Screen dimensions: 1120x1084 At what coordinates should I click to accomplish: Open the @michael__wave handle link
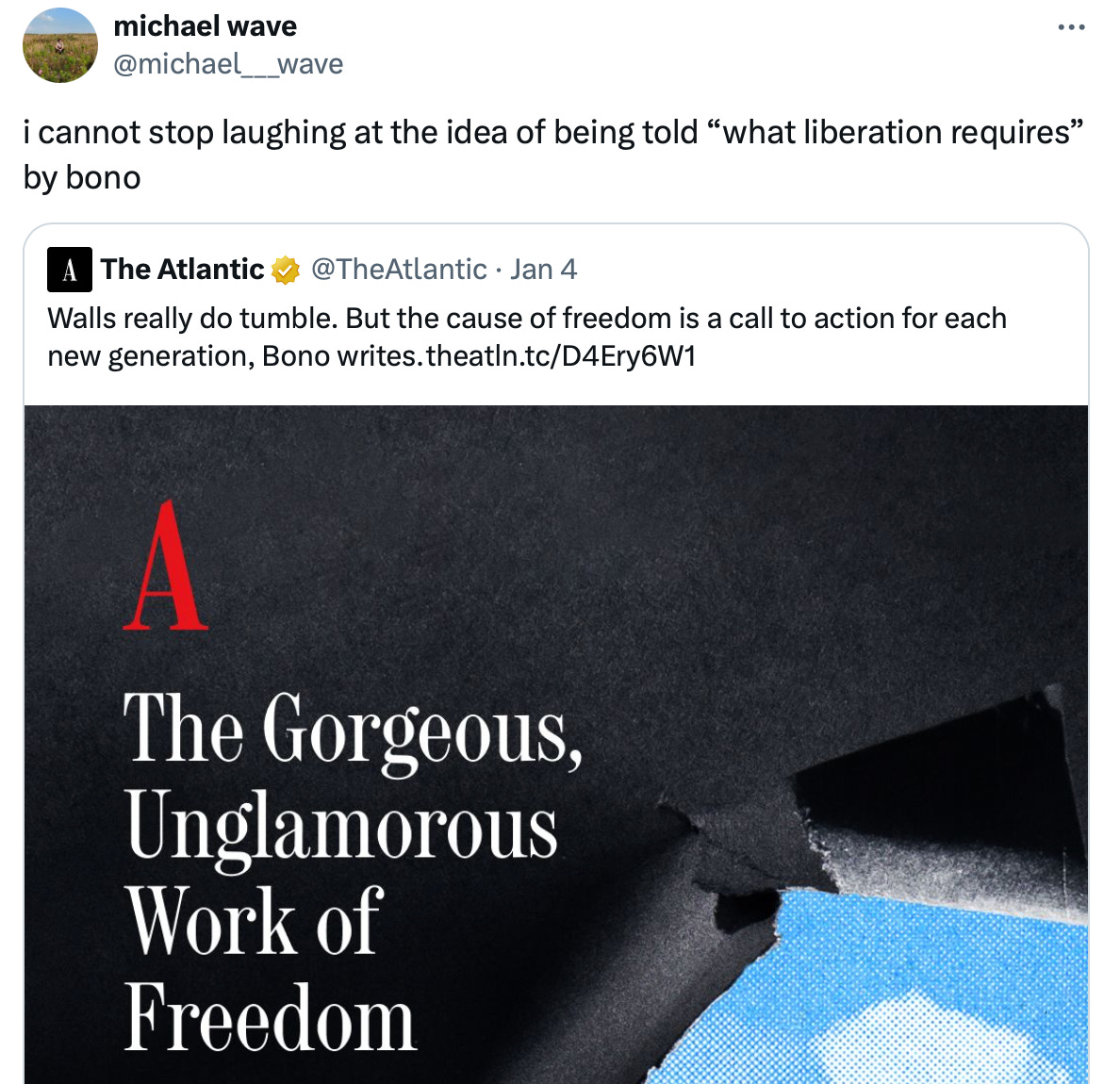tap(228, 64)
